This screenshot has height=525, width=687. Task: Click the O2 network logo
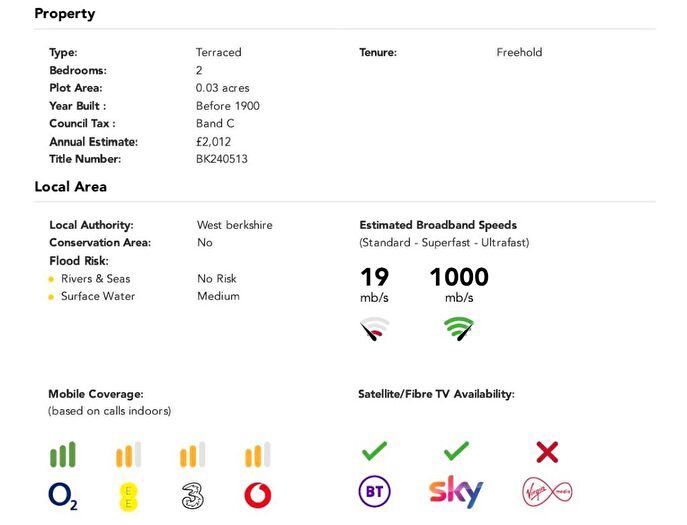(63, 495)
